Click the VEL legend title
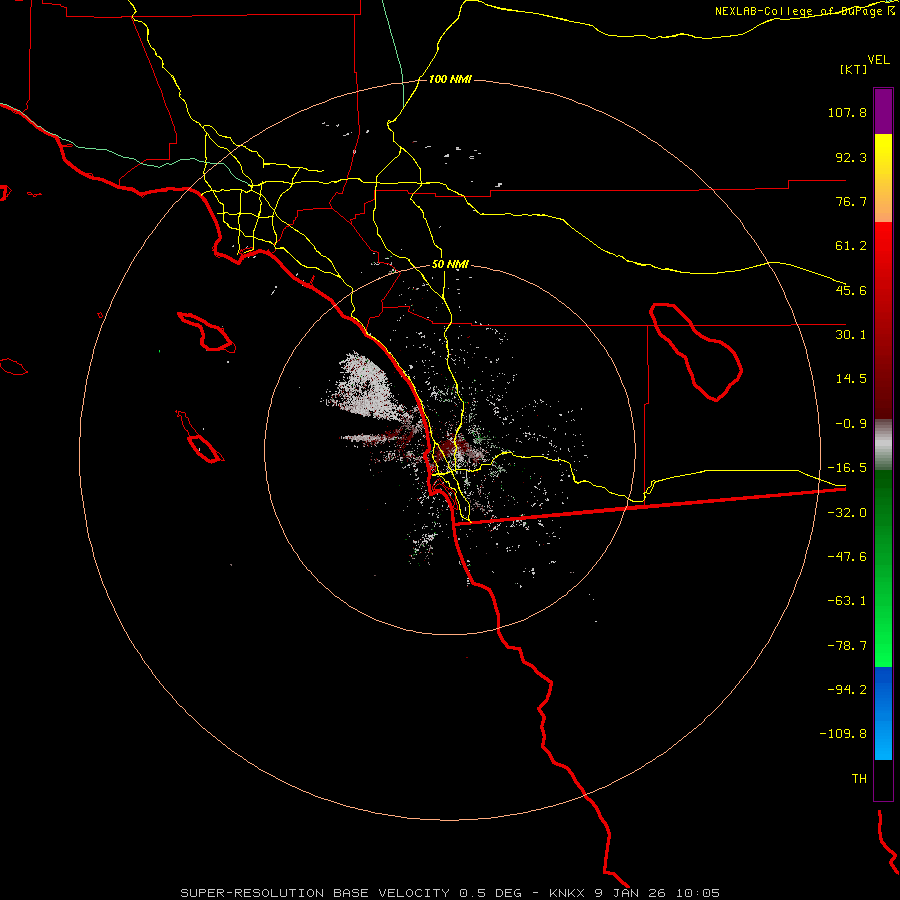Viewport: 900px width, 900px height. pos(878,59)
